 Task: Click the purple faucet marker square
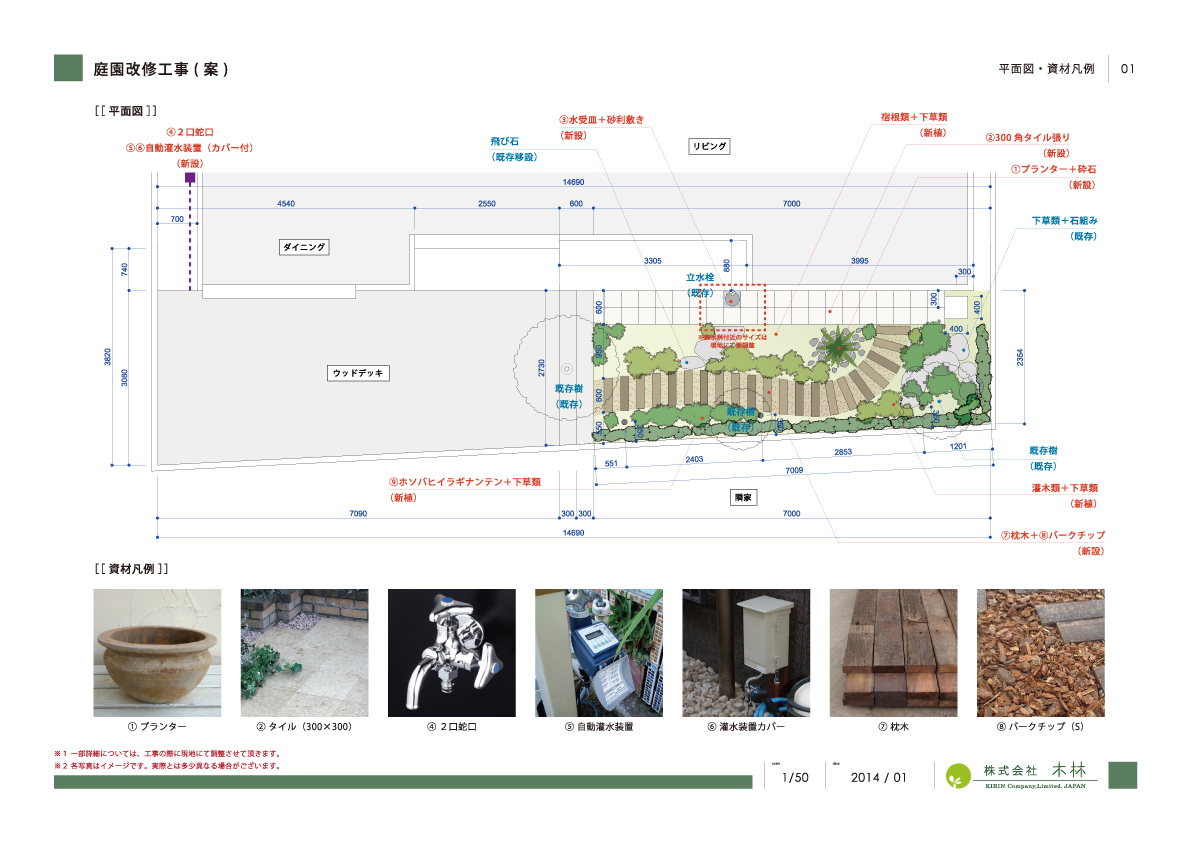click(190, 178)
